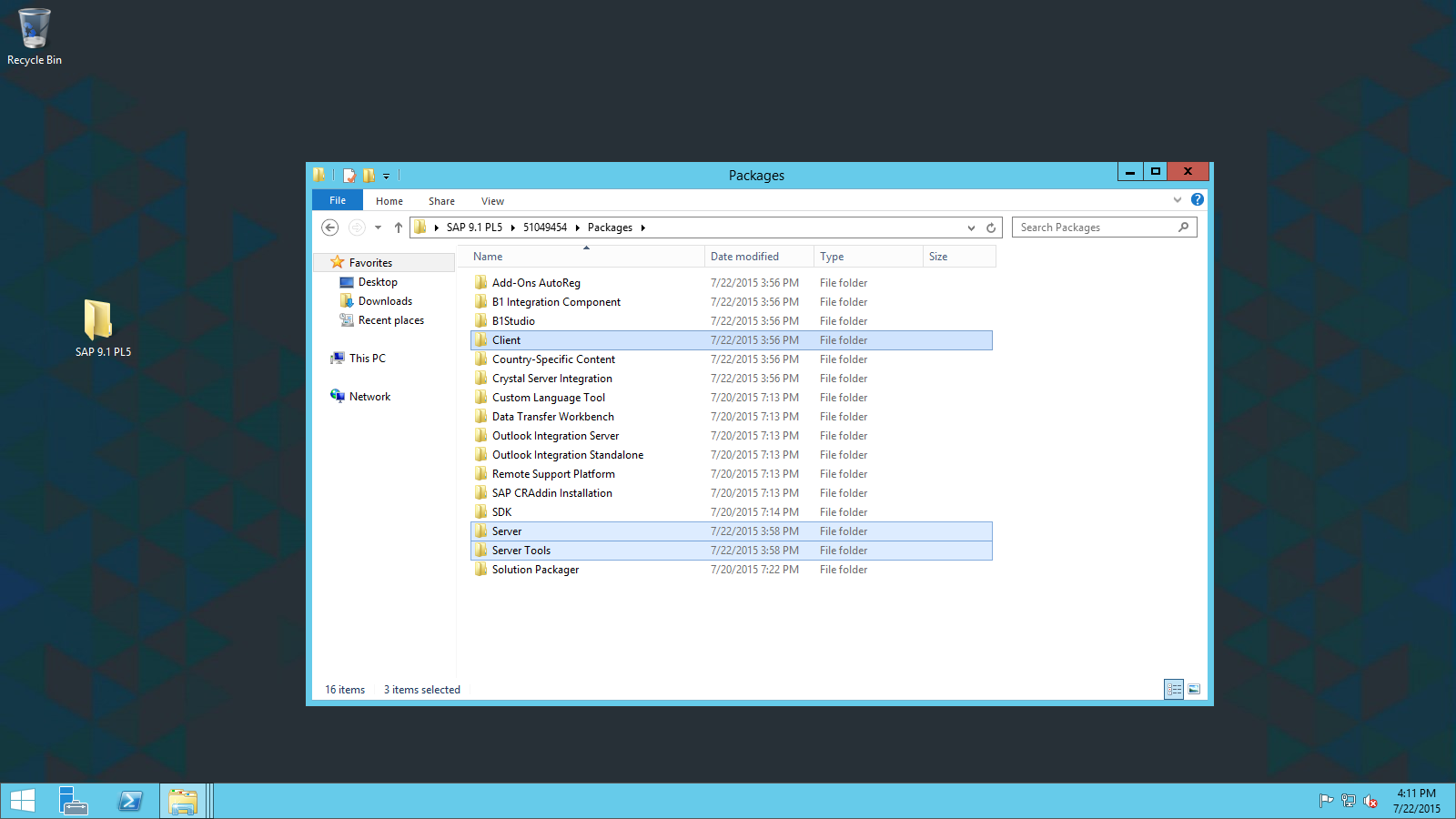
Task: Expand the root breadcrumb arrow
Action: coord(436,227)
